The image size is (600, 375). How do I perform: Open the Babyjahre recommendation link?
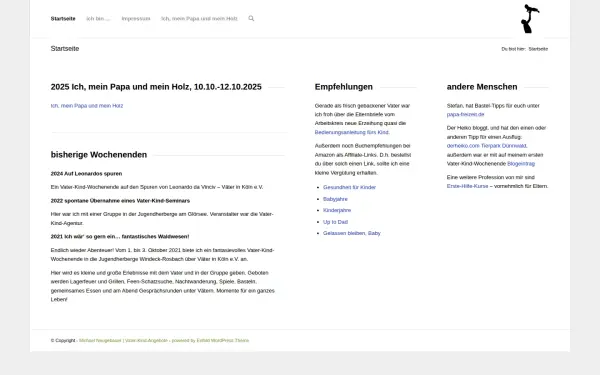(x=335, y=199)
